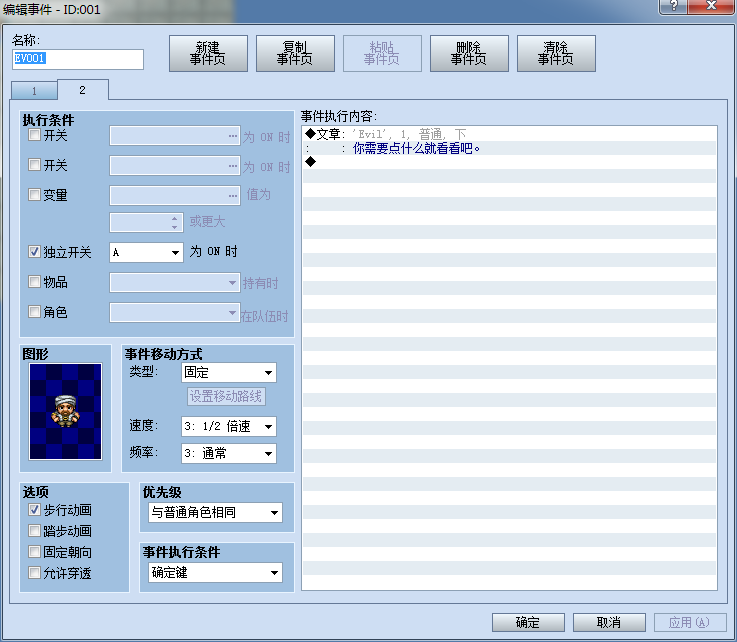Switch to event page tab 1
Image resolution: width=737 pixels, height=642 pixels.
tap(34, 91)
